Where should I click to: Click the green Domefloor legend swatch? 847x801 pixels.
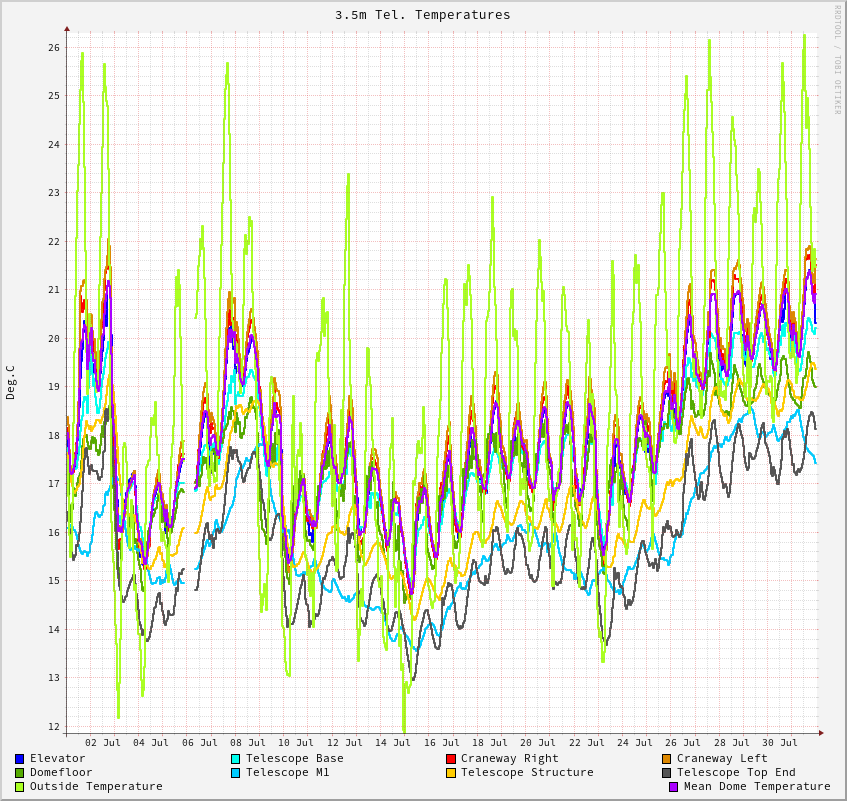point(20,773)
